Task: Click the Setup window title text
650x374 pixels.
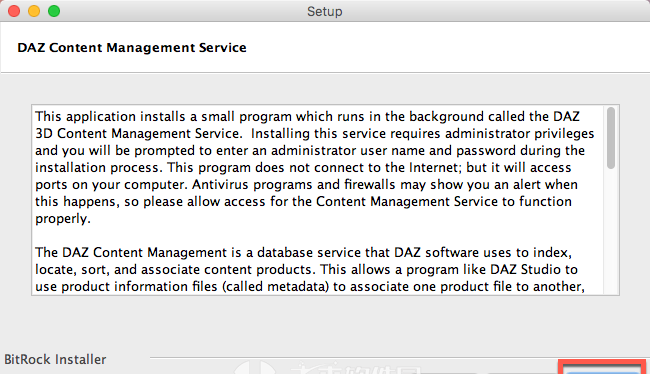Action: pyautogui.click(x=325, y=11)
